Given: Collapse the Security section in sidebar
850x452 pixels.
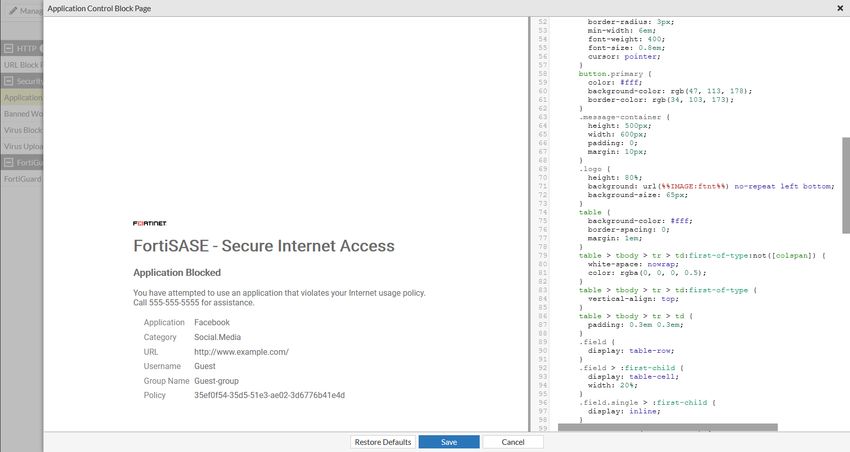Looking at the screenshot, I should 9,81.
